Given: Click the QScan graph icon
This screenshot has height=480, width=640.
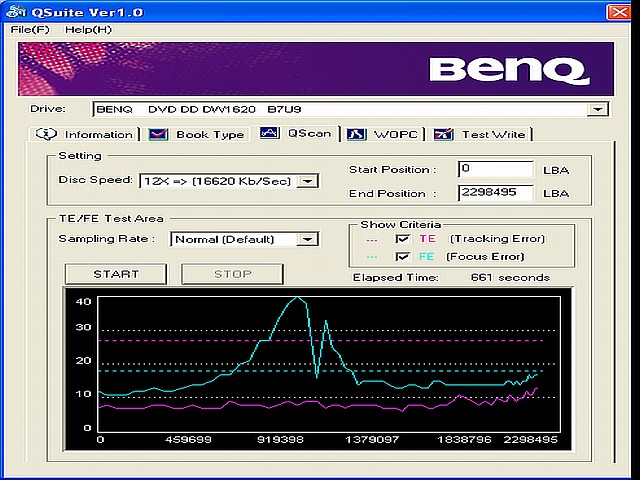Looking at the screenshot, I should click(x=269, y=133).
